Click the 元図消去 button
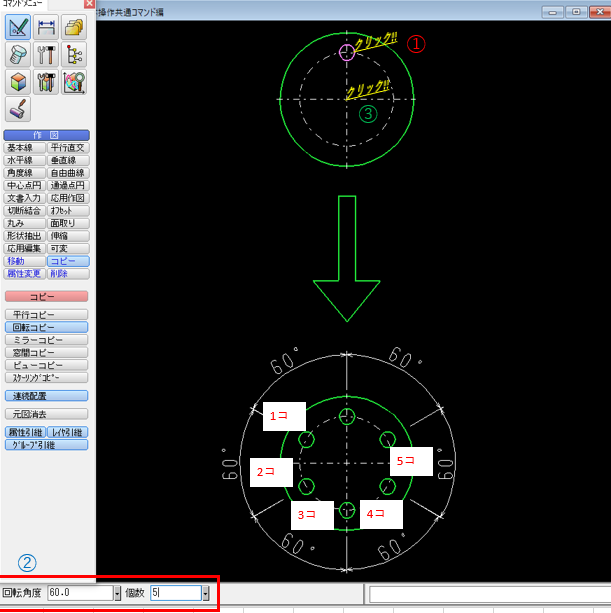 (46, 413)
